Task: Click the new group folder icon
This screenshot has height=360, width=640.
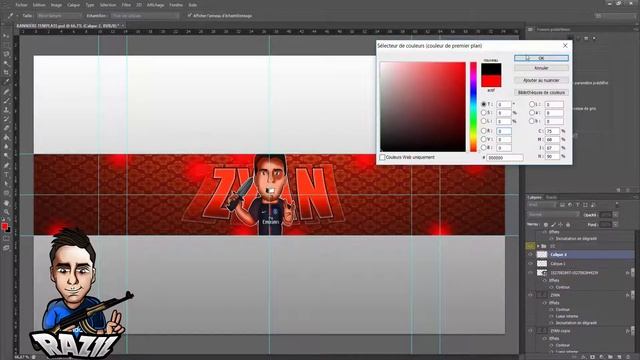Action: click(610, 356)
